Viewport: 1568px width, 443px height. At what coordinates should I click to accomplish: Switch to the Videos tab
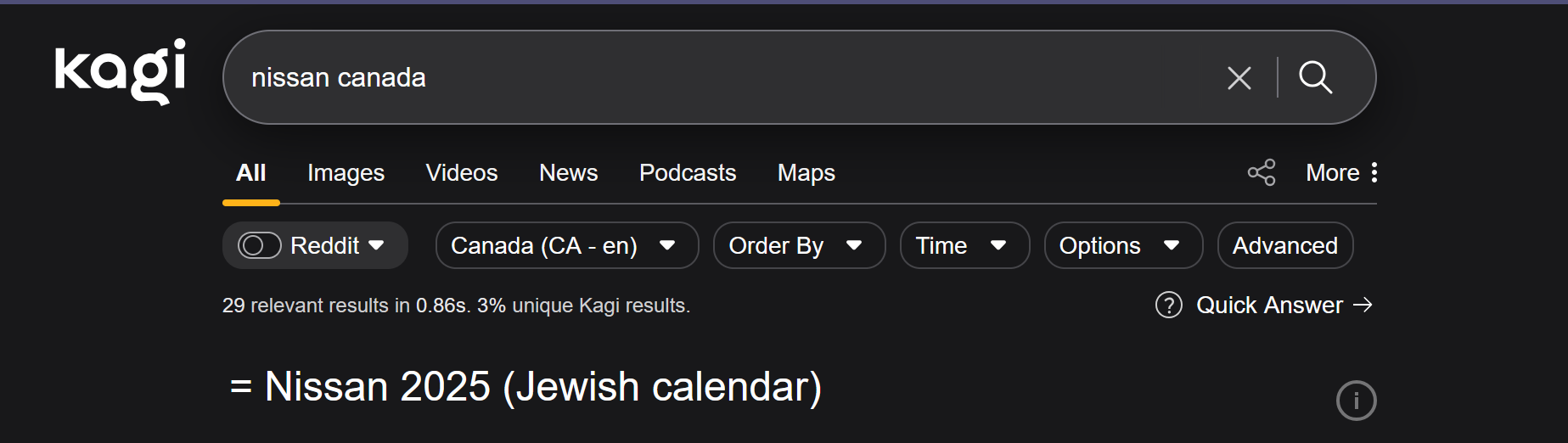click(461, 172)
